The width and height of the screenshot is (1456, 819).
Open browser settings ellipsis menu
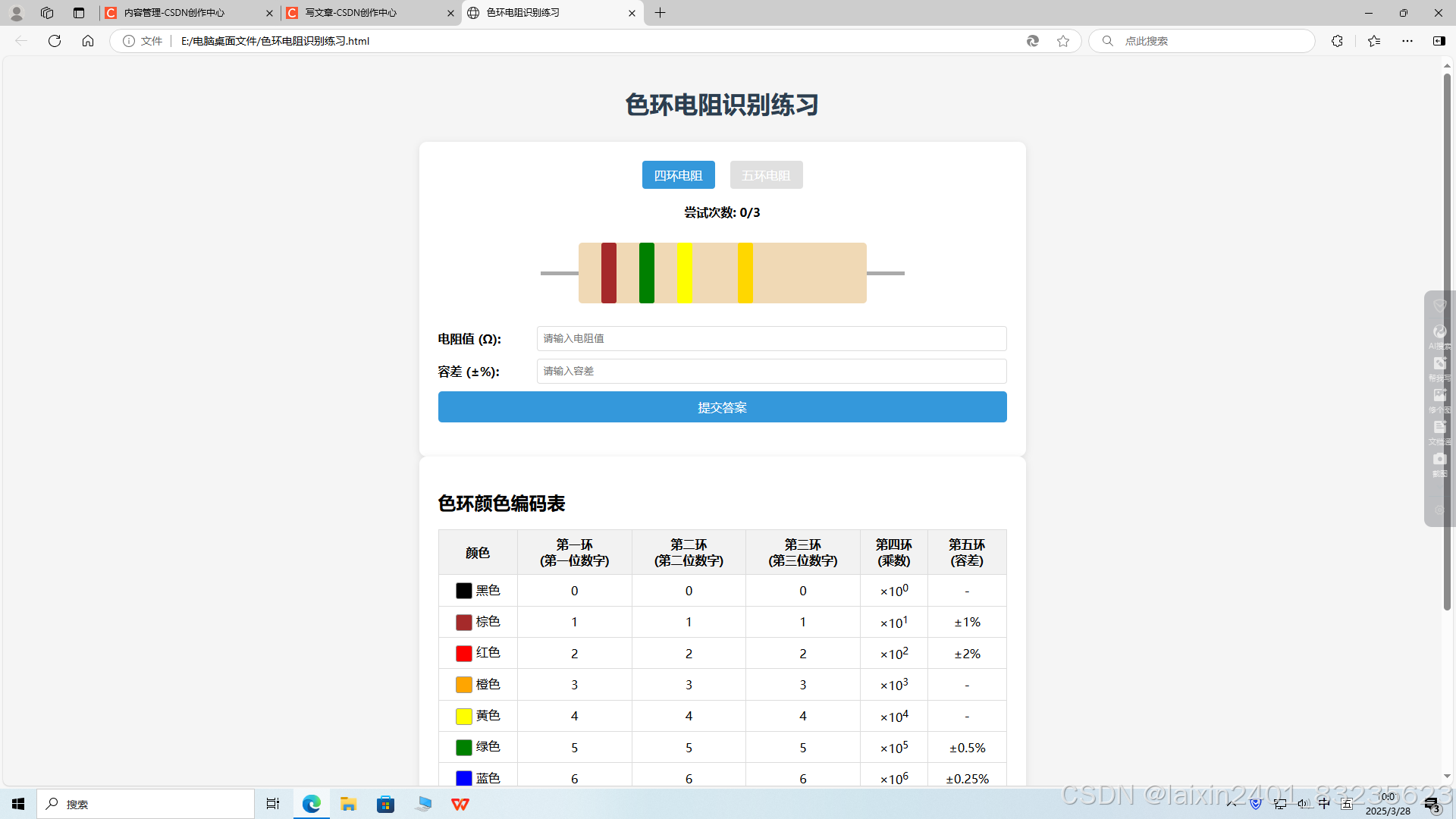[x=1407, y=41]
